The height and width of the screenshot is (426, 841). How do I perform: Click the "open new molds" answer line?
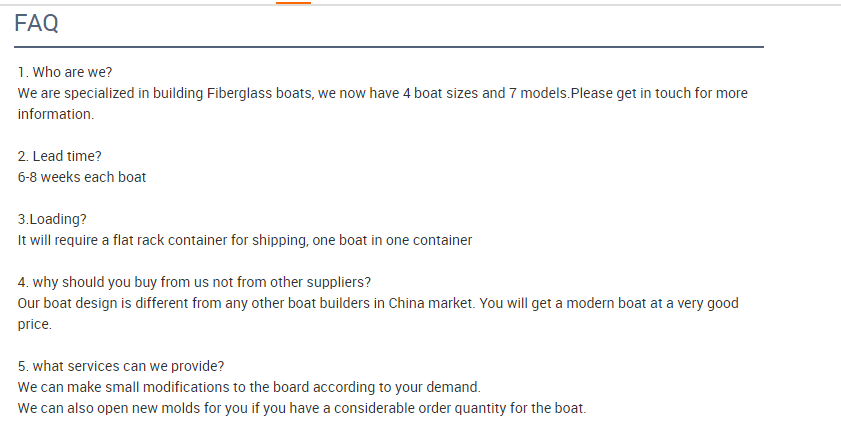pos(302,408)
